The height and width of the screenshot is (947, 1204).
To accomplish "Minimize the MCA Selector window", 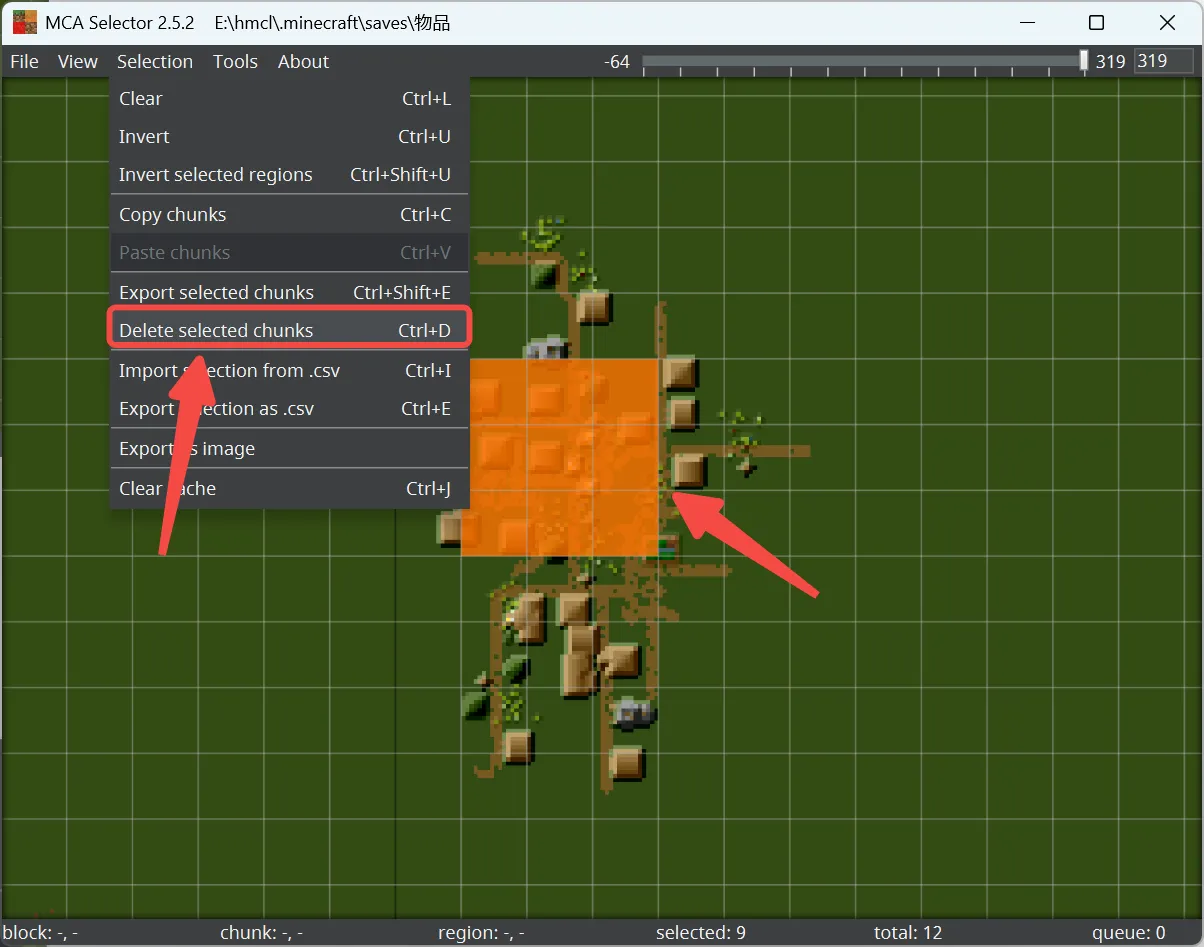I will [x=1027, y=22].
